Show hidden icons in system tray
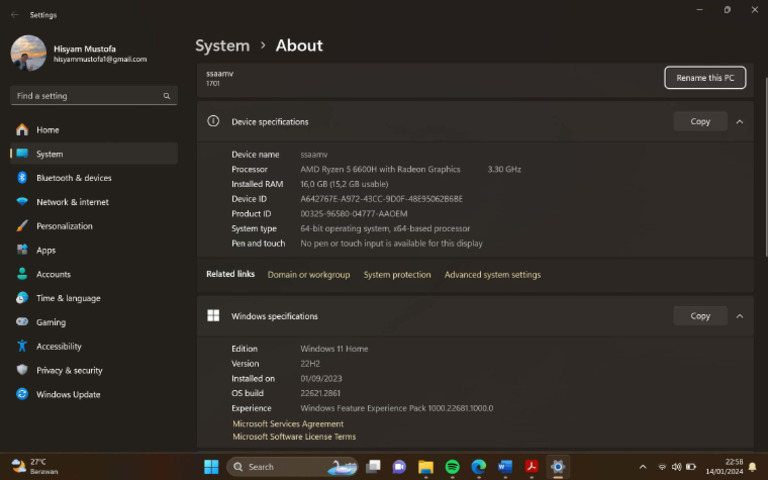Screen dimensions: 768x480 [642, 467]
